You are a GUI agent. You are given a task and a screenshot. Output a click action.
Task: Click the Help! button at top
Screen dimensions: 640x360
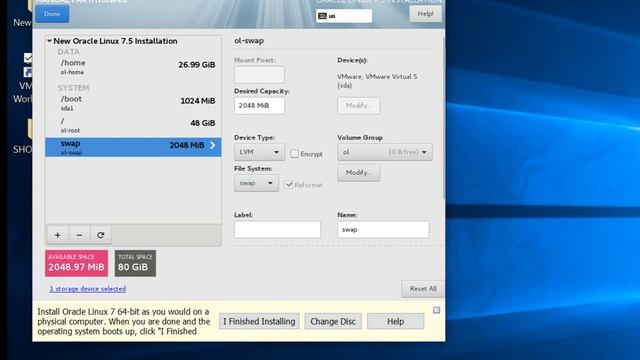pos(425,14)
